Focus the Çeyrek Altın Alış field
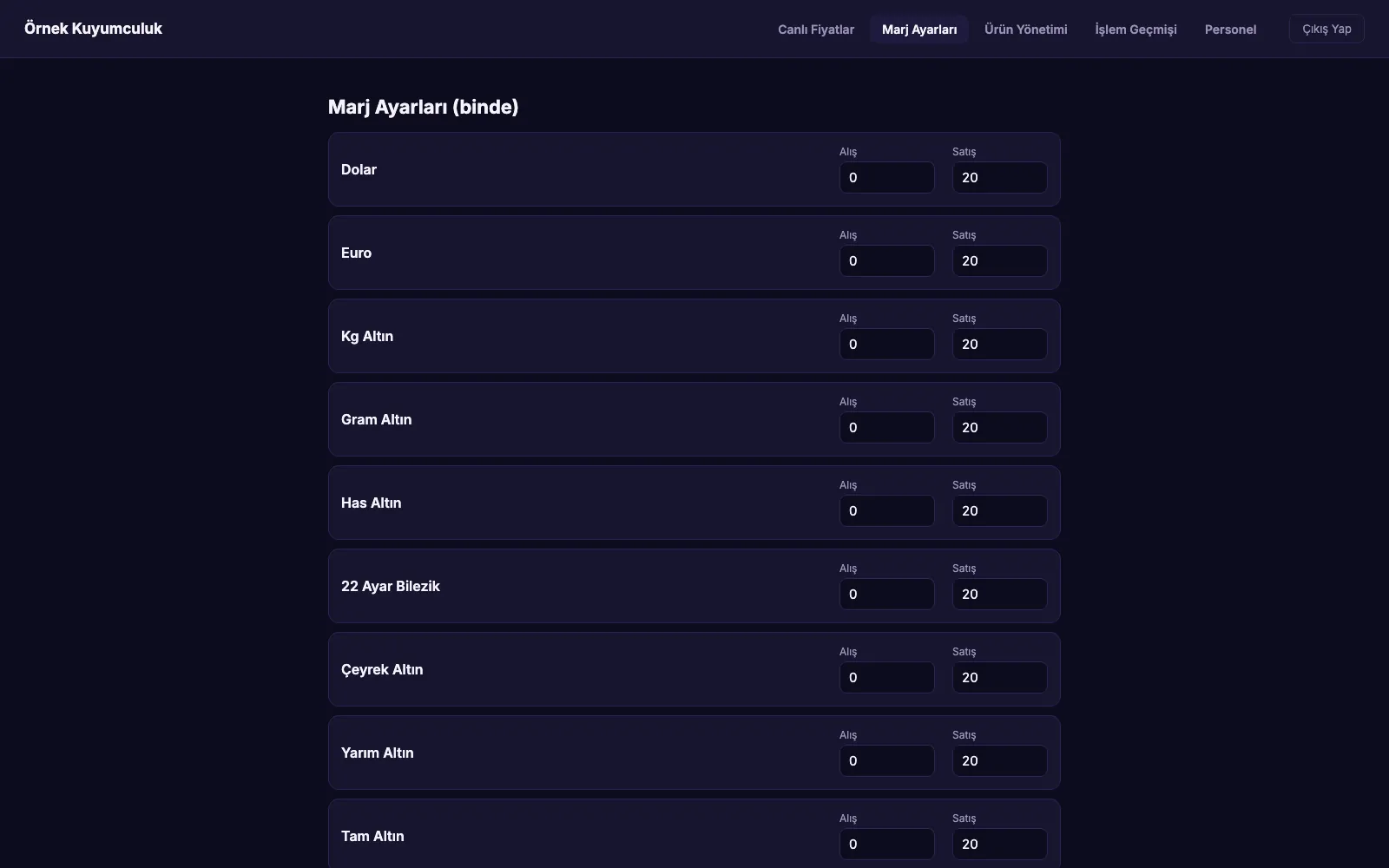The image size is (1389, 868). [886, 677]
